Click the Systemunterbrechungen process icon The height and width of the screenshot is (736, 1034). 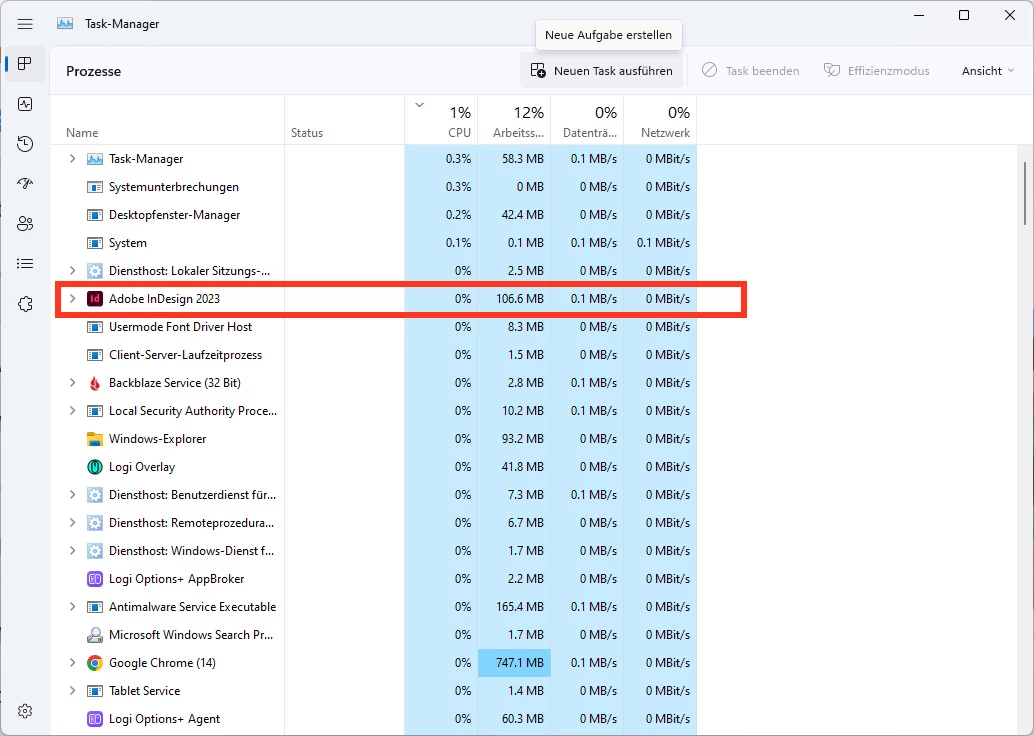click(x=95, y=187)
